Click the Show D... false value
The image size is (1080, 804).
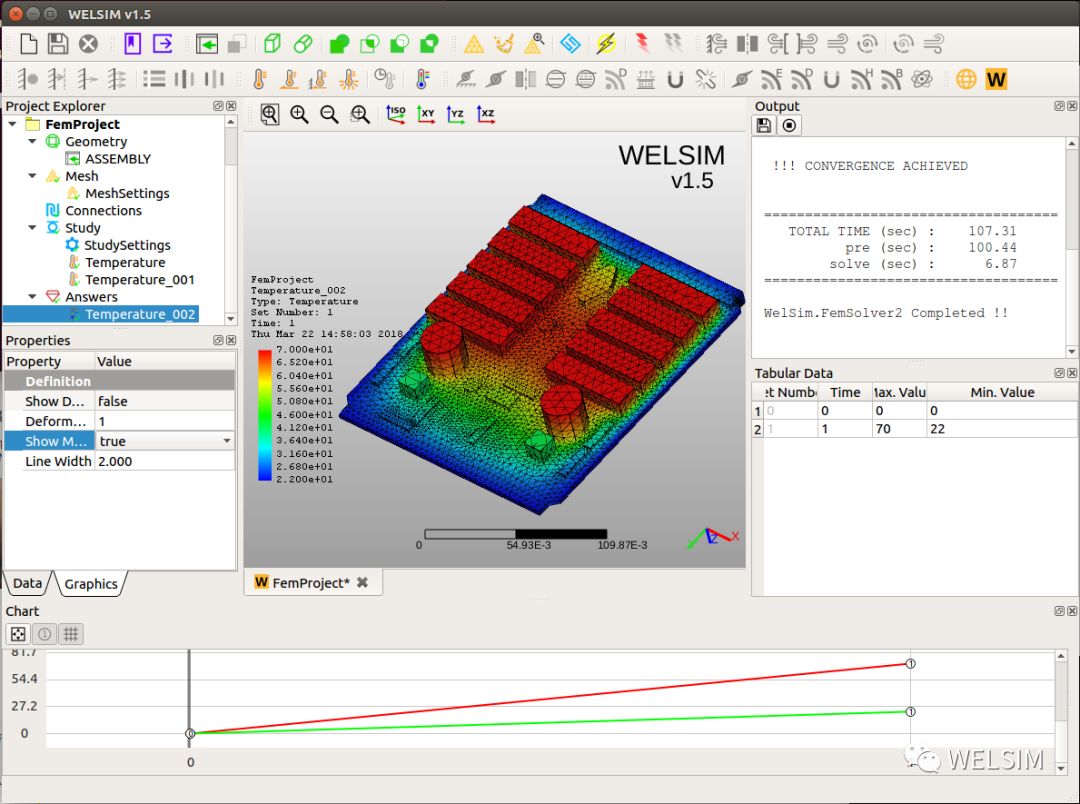[165, 401]
